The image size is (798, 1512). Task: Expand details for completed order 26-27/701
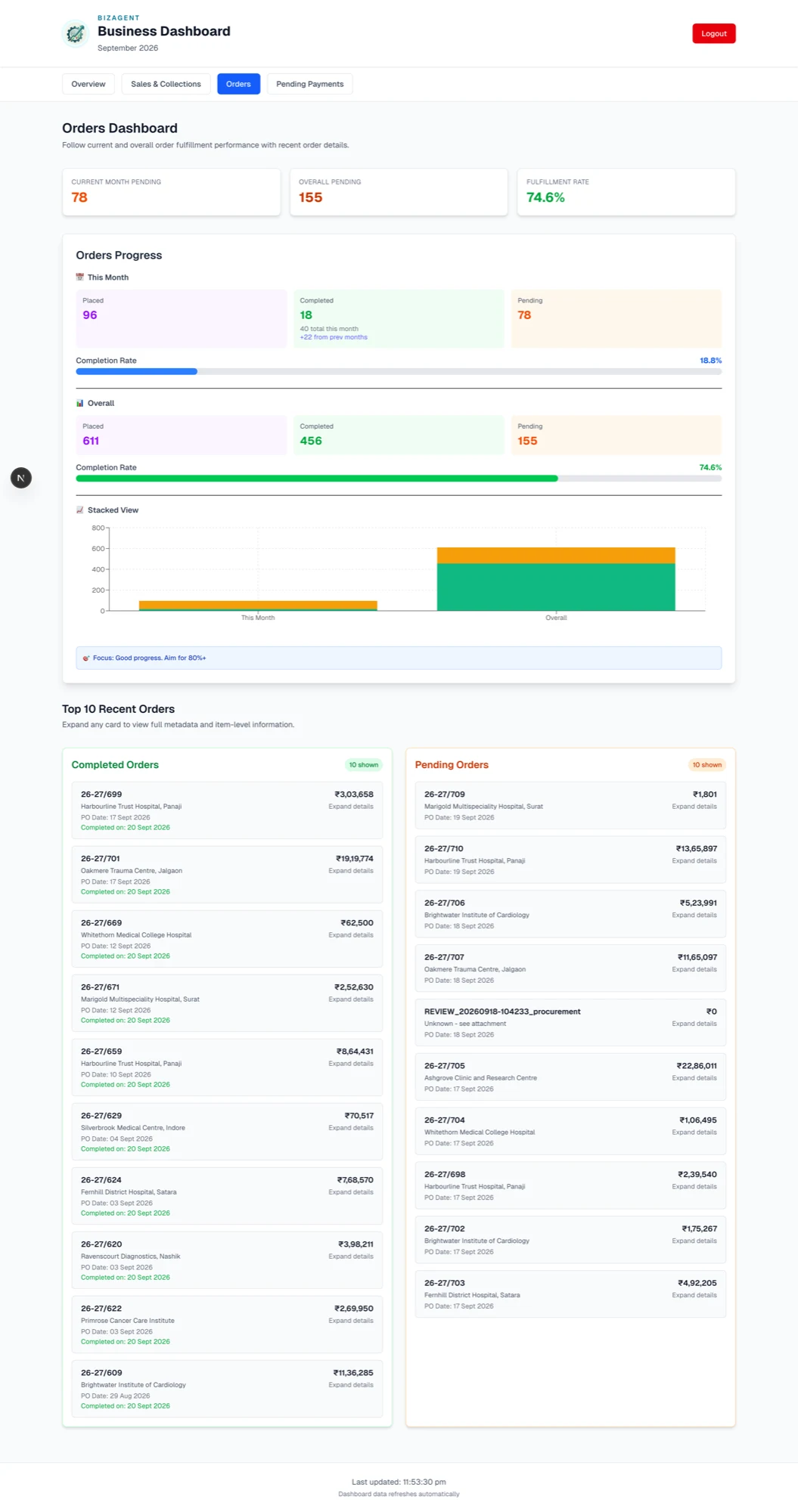click(x=351, y=871)
